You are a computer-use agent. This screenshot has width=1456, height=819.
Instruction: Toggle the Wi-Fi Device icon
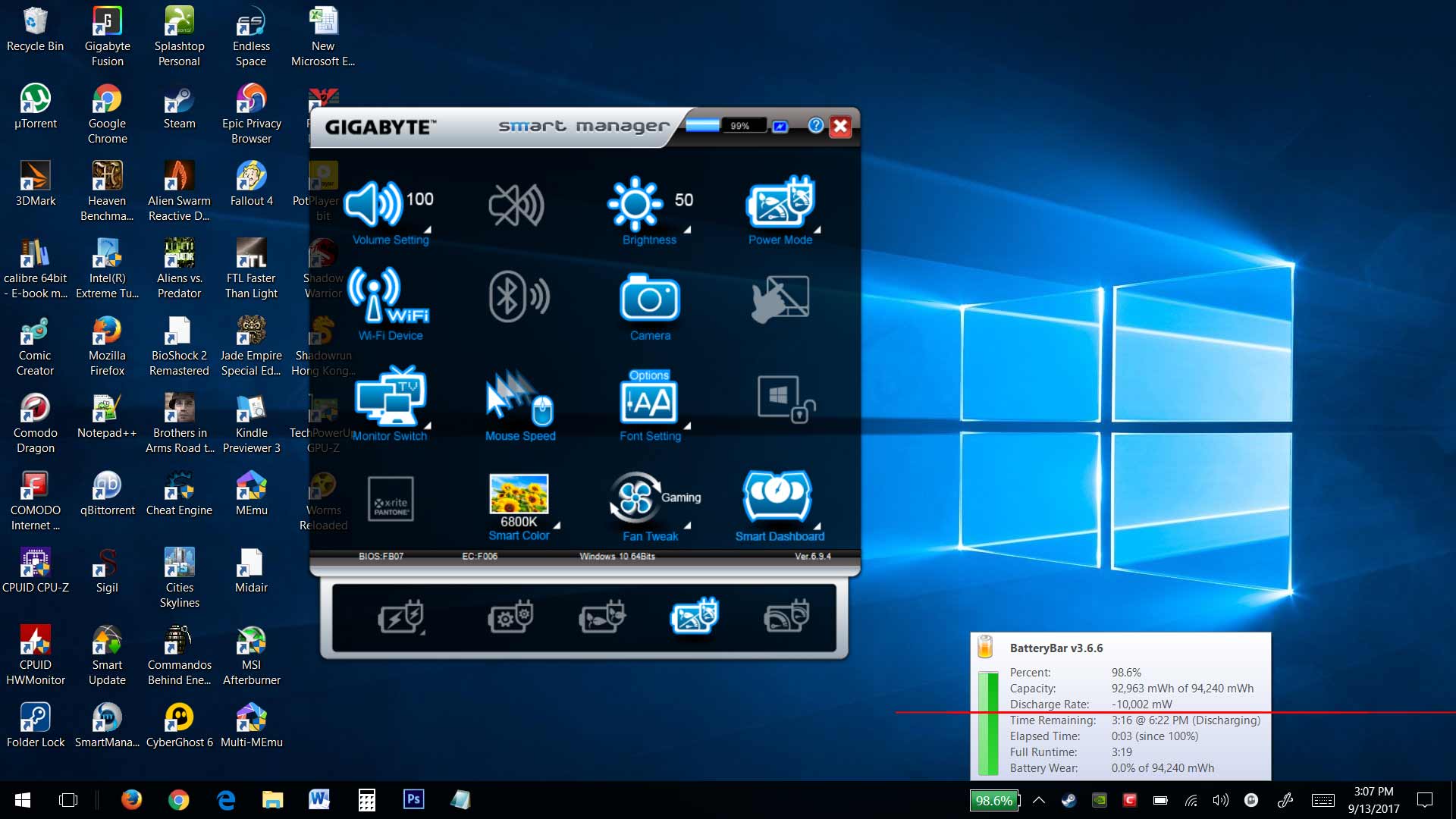[x=388, y=296]
